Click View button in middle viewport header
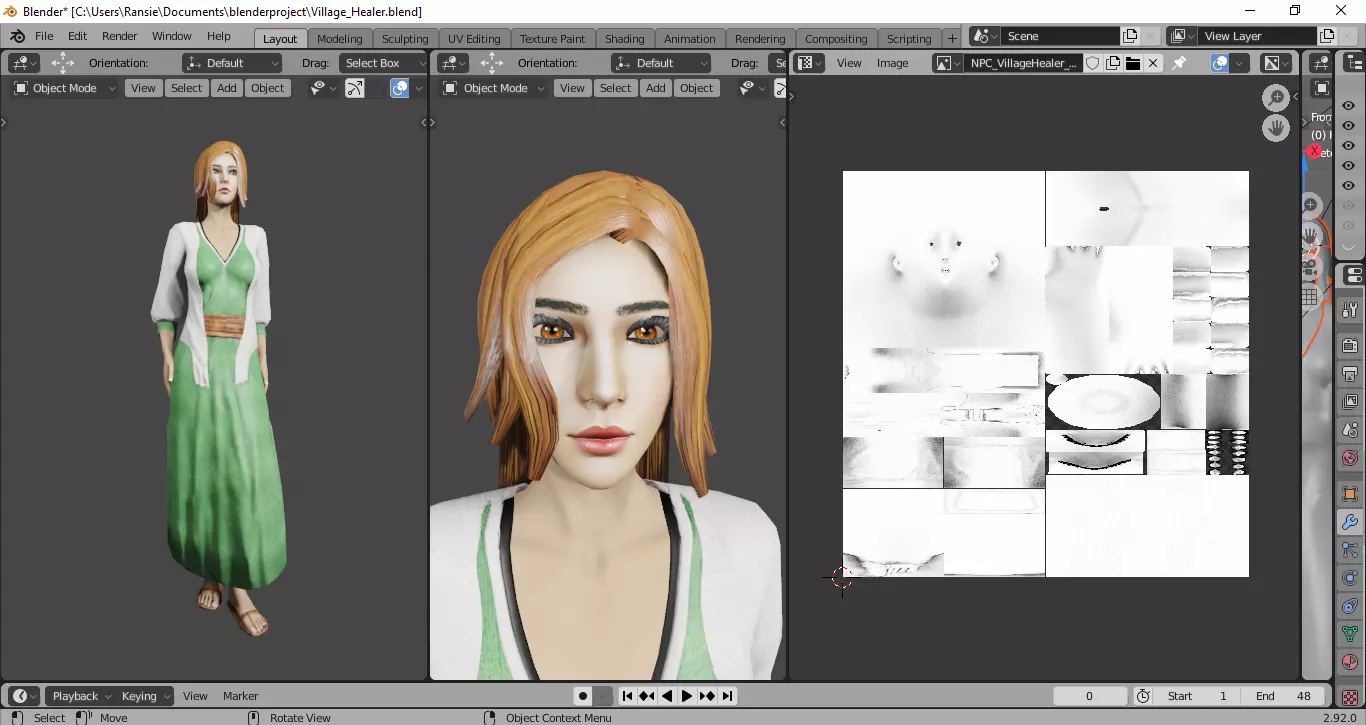 click(x=572, y=88)
